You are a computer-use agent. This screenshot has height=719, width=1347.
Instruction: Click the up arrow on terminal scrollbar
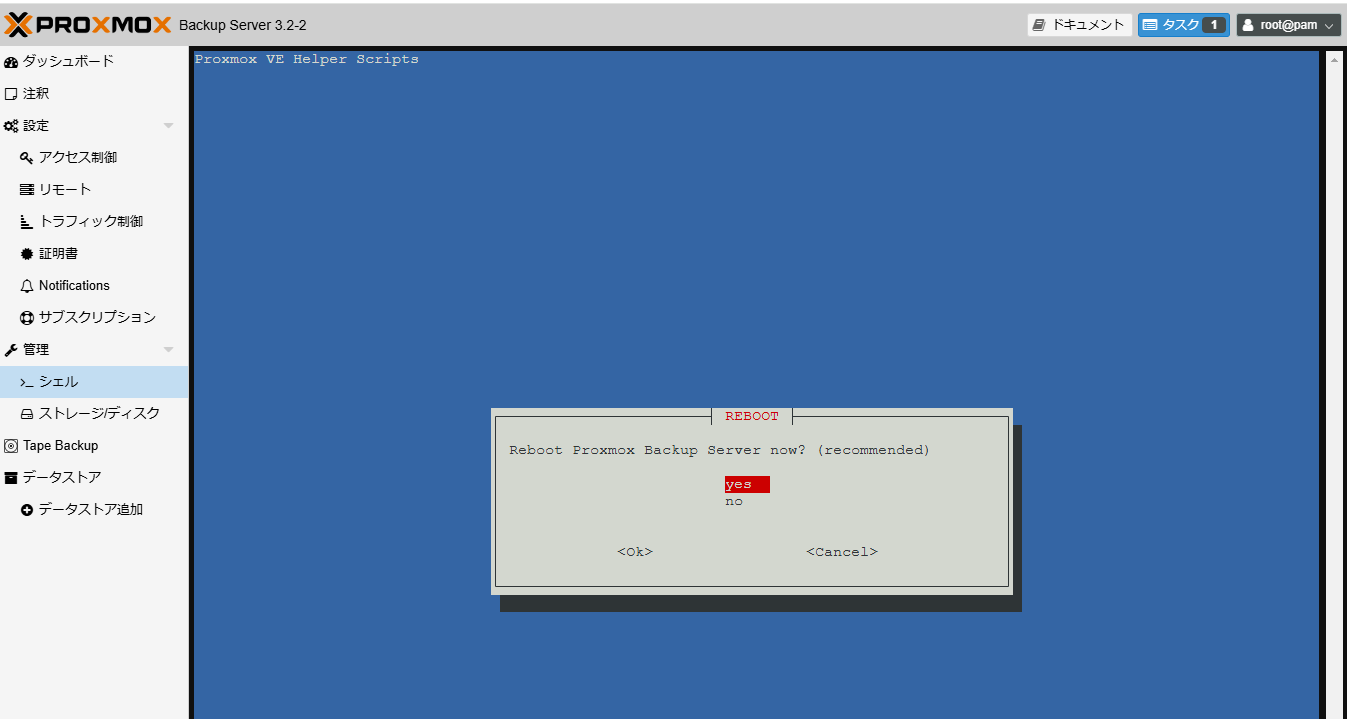(1334, 60)
